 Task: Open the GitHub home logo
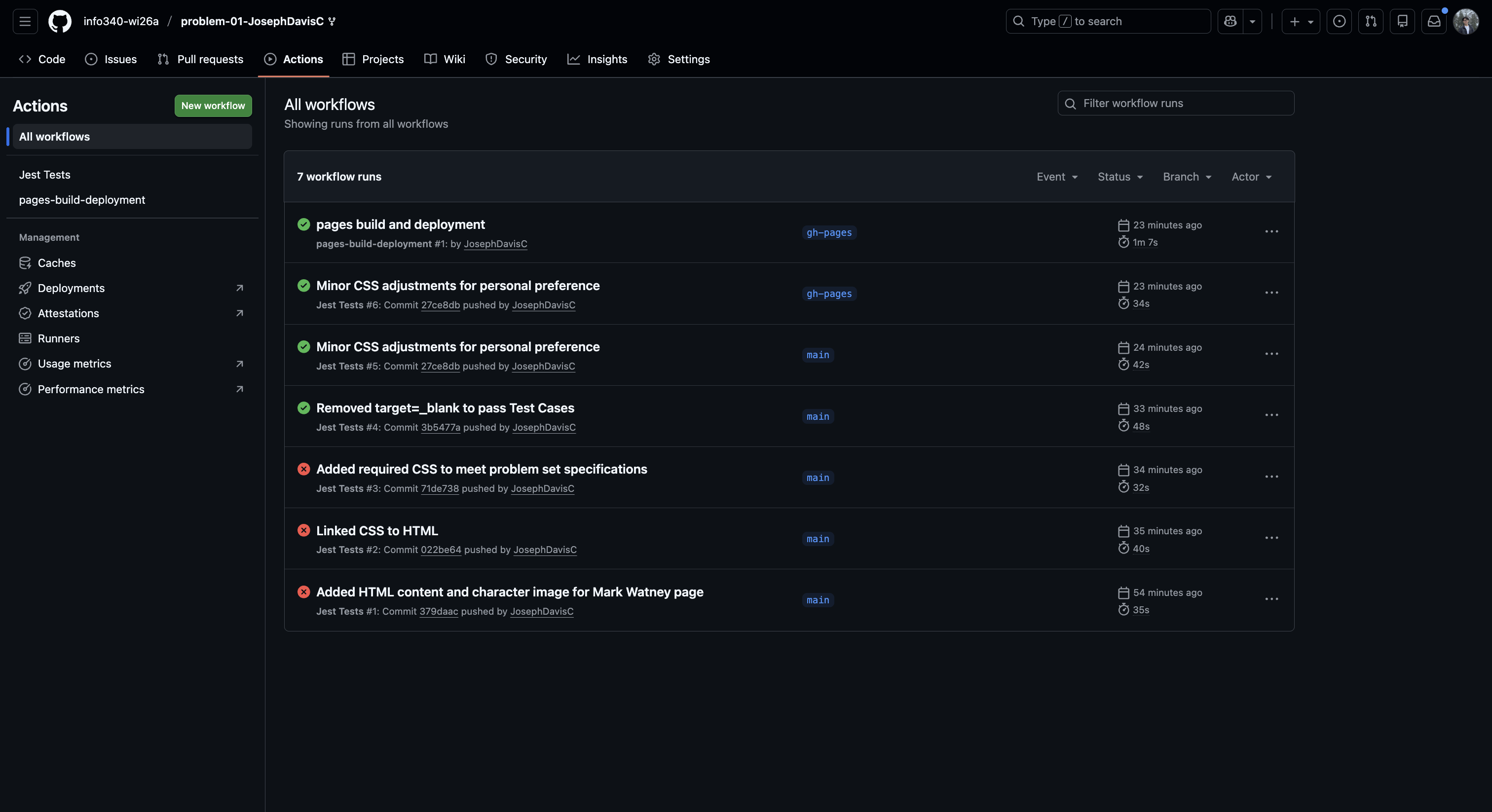[x=60, y=21]
